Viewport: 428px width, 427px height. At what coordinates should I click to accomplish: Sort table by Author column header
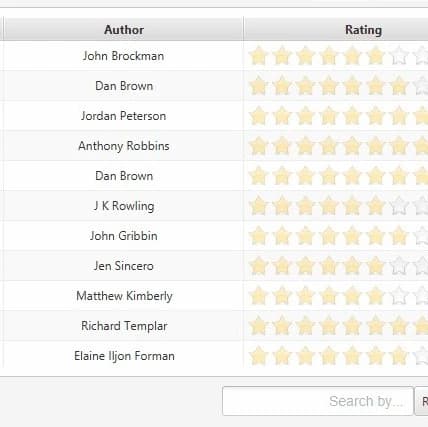tap(124, 30)
